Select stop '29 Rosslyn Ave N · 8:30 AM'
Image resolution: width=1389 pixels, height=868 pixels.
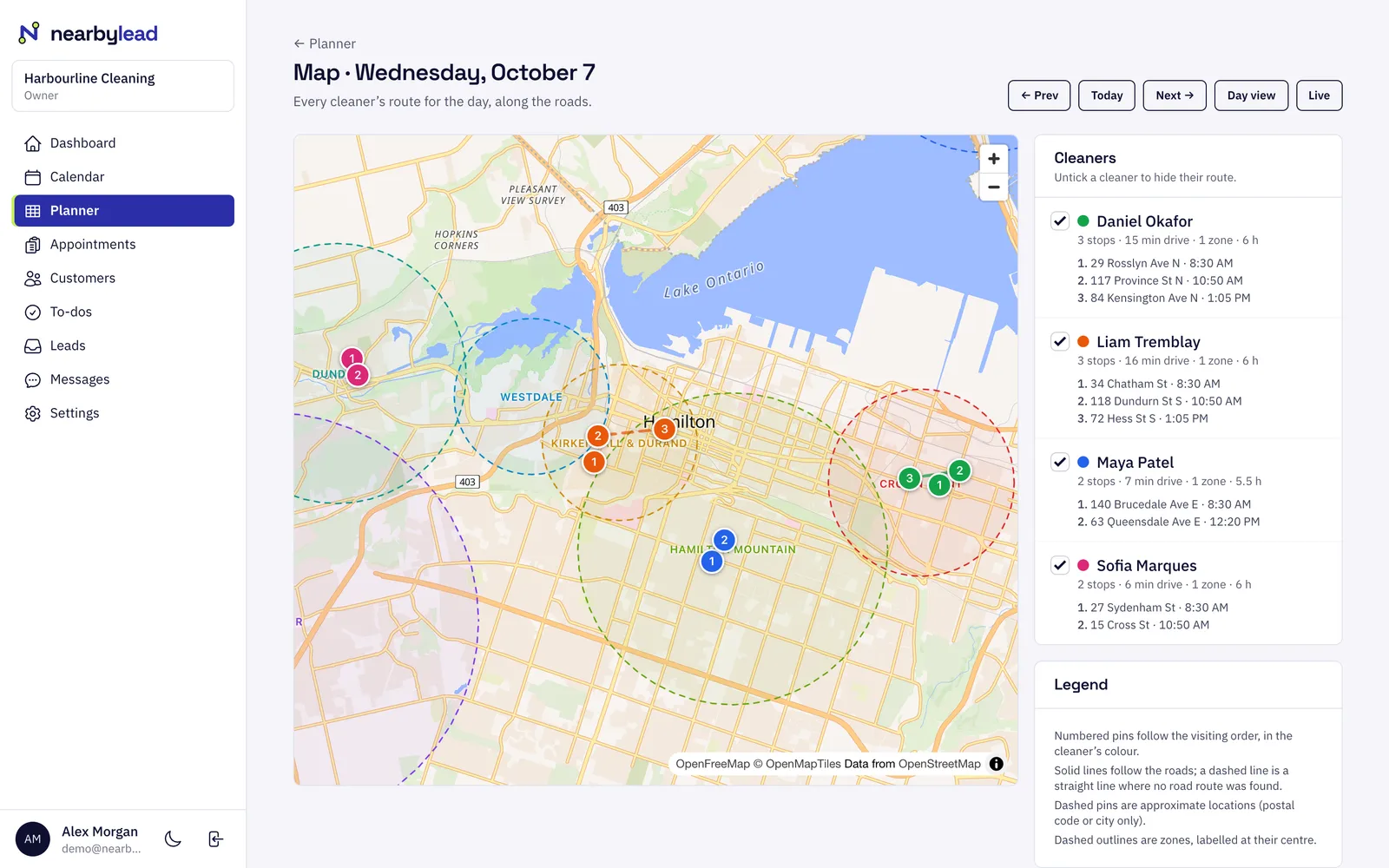point(1155,263)
